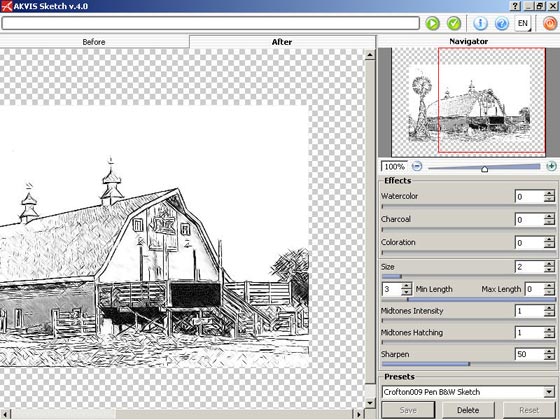This screenshot has height=420, width=560.
Task: Click the Charcoal value field
Action: 529,220
